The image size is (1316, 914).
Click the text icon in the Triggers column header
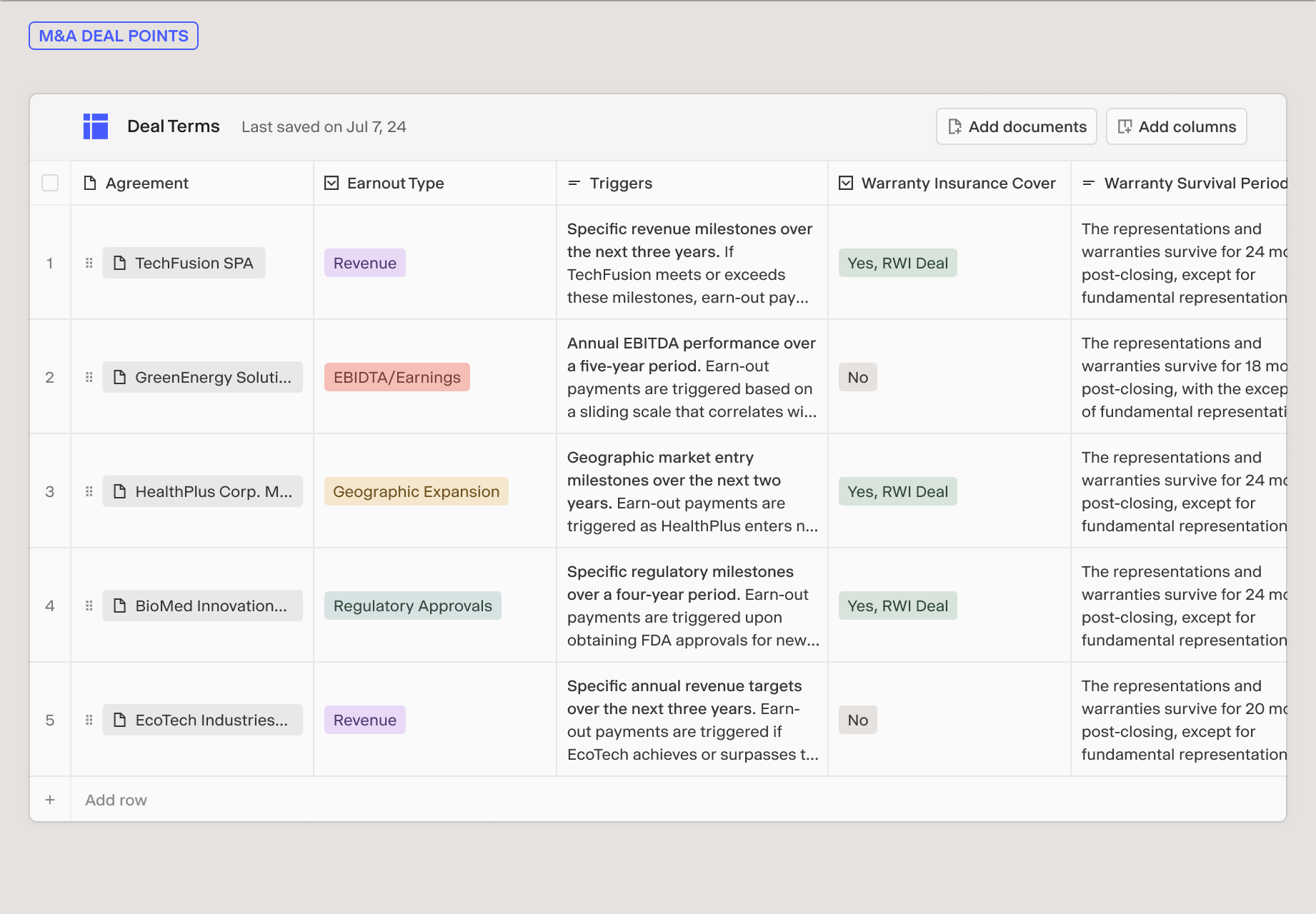[x=573, y=183]
